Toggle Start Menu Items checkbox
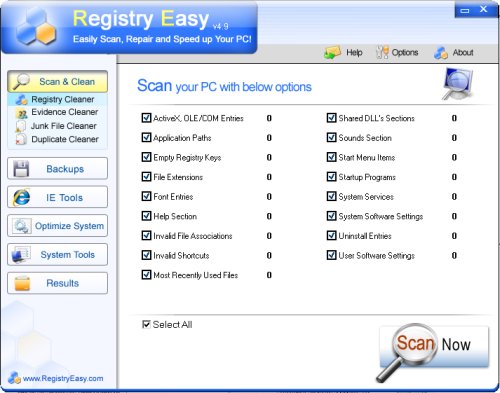500x393 pixels. click(x=331, y=157)
